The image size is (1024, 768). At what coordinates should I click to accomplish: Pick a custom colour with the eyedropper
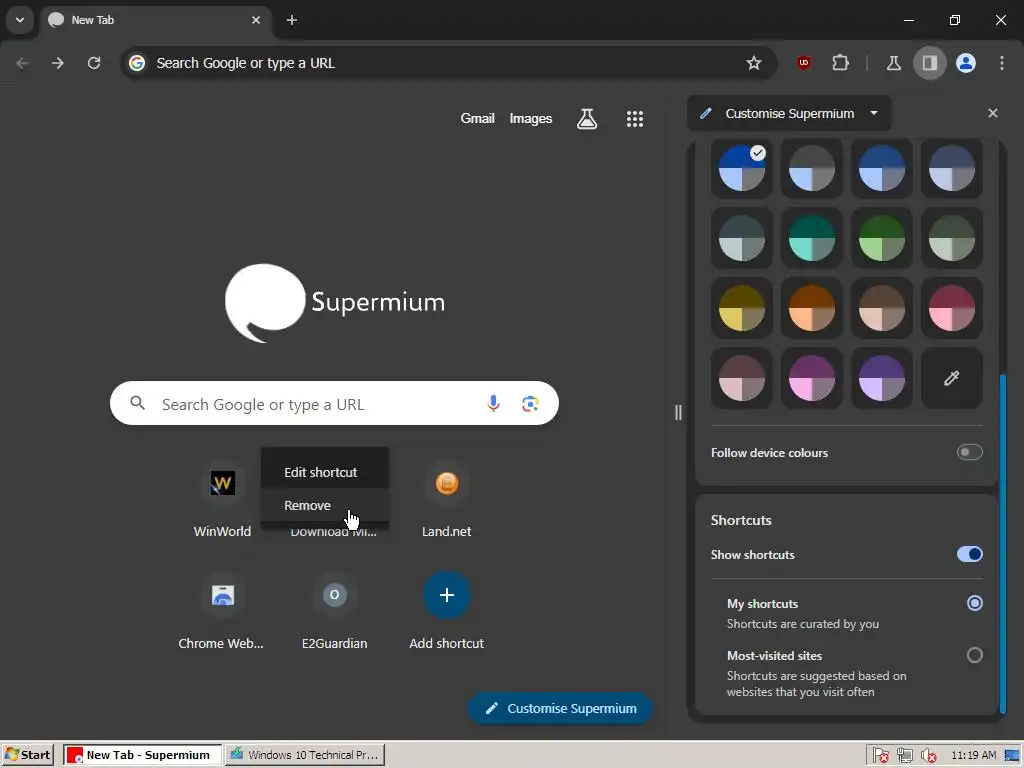point(952,378)
